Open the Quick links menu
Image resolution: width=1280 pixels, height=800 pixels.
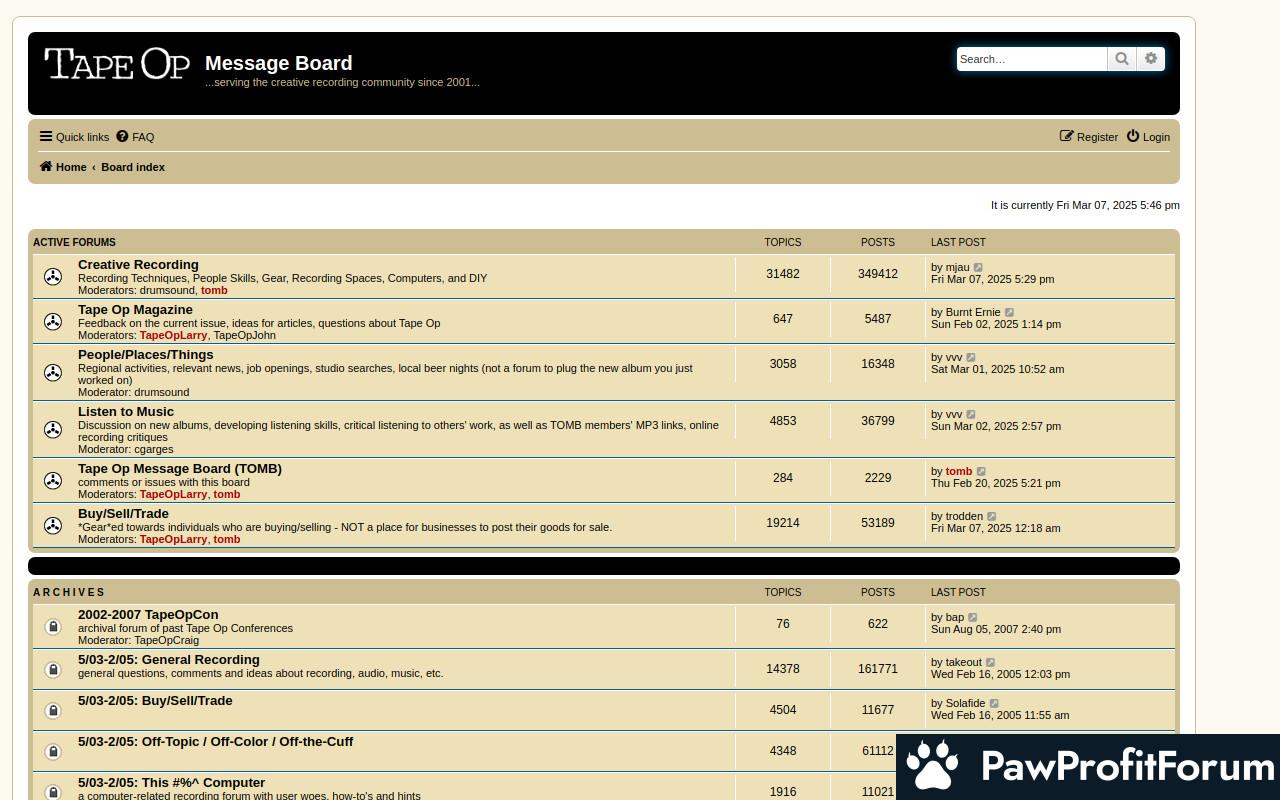pos(74,137)
